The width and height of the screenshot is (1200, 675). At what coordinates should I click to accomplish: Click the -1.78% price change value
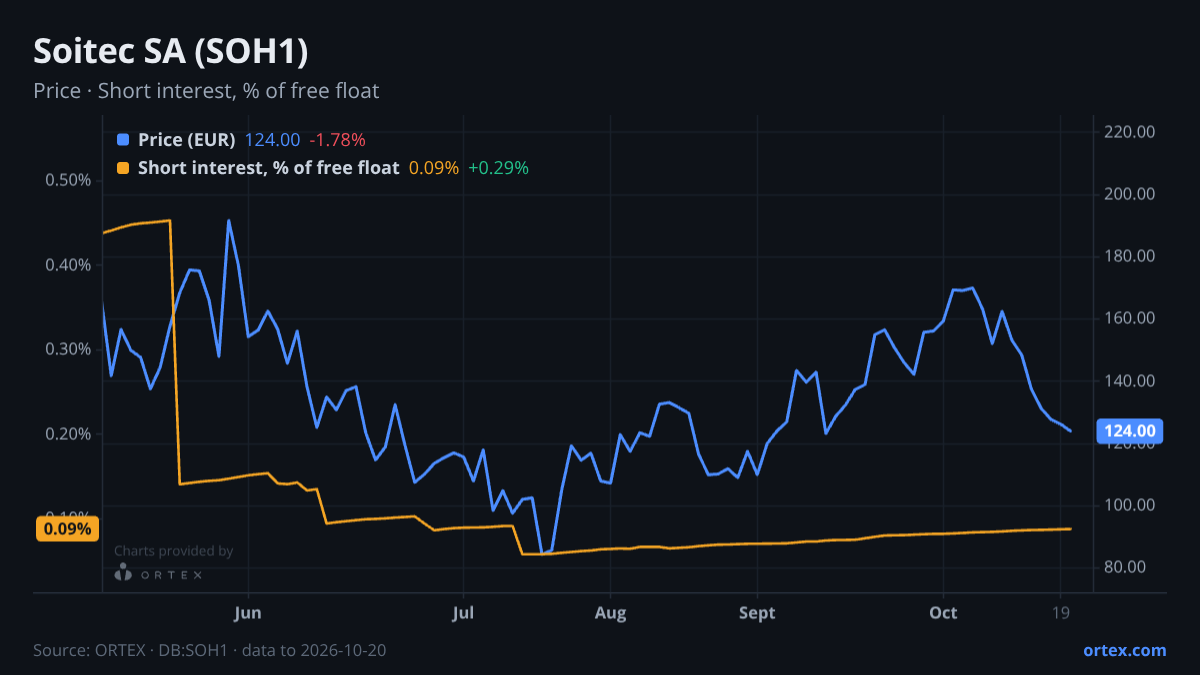pos(337,140)
